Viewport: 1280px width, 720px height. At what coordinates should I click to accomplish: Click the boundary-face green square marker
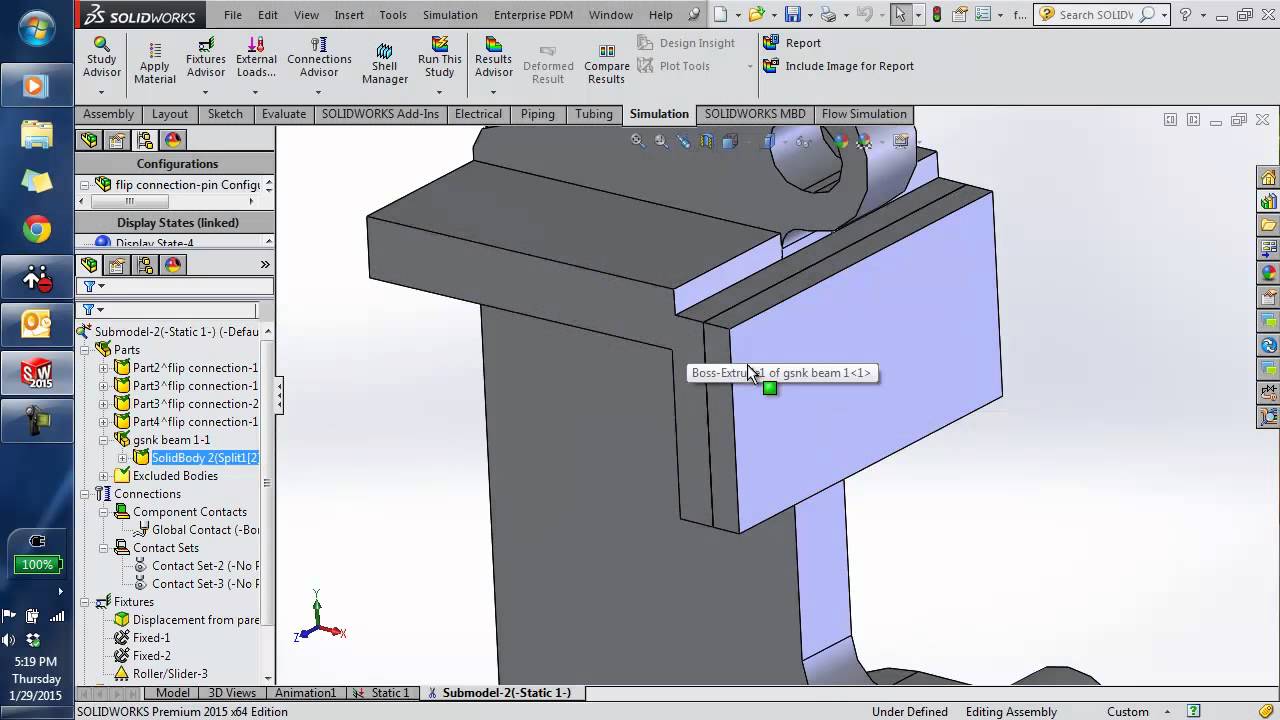click(x=769, y=388)
